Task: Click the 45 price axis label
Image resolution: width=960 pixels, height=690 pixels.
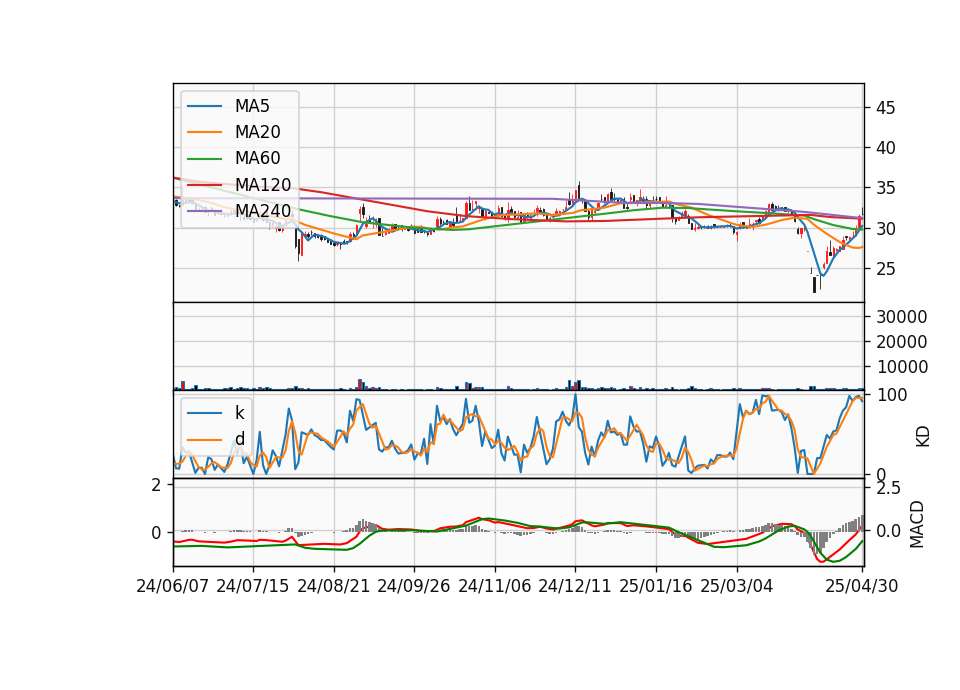Action: point(885,108)
